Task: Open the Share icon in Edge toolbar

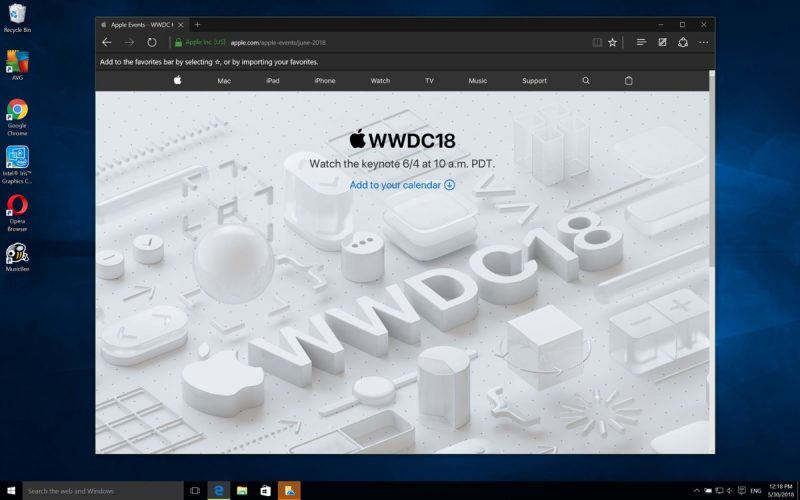Action: pyautogui.click(x=683, y=43)
